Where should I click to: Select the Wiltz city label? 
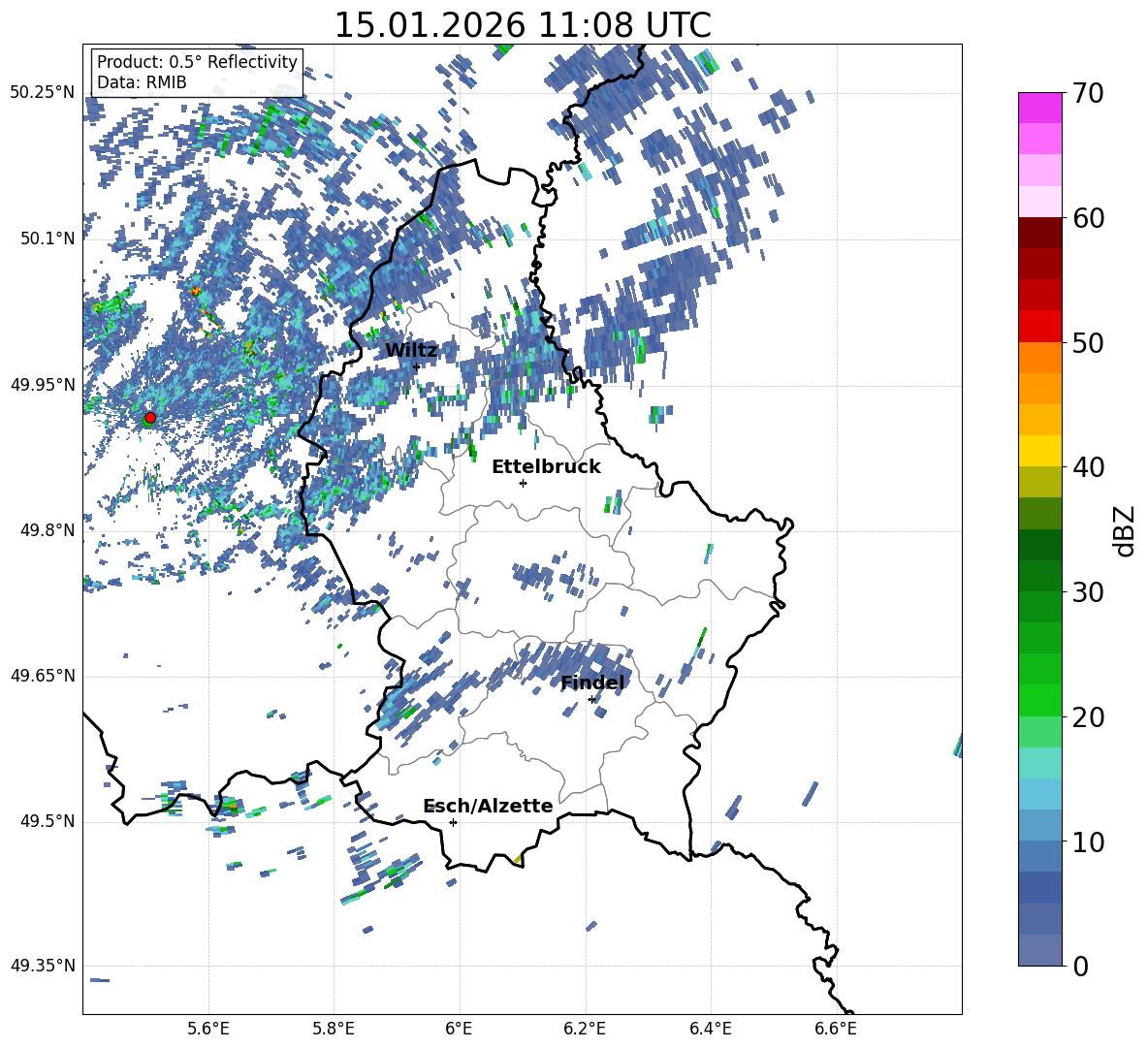tap(411, 351)
